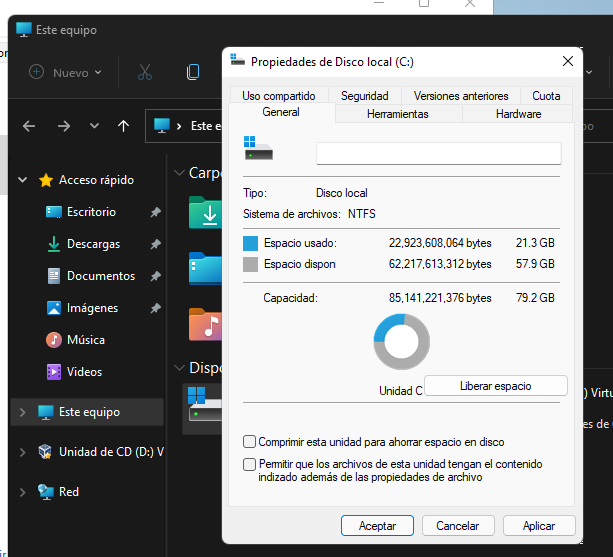Click the Cancelar button
The image size is (613, 557).
[458, 526]
